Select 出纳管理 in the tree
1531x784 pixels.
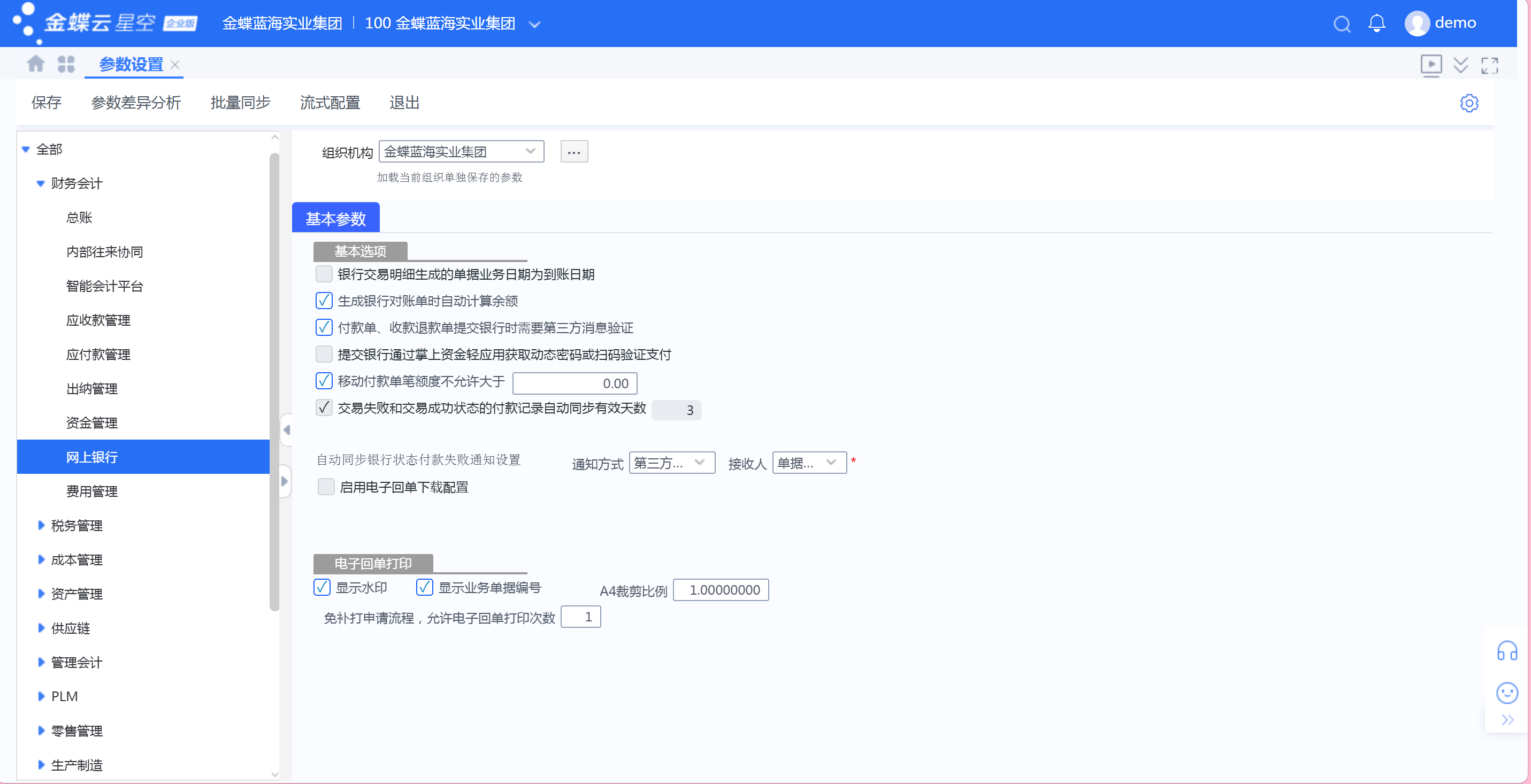click(x=91, y=388)
